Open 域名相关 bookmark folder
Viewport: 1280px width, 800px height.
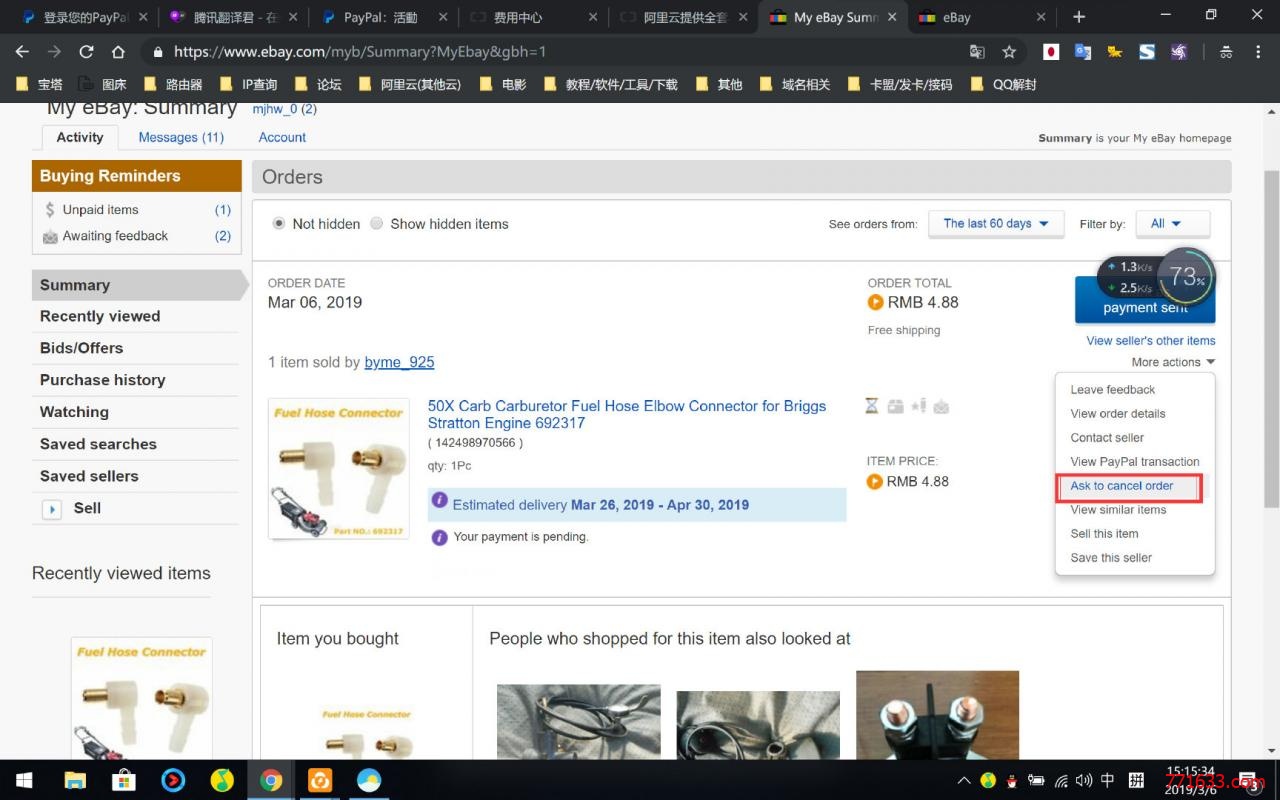tap(795, 85)
